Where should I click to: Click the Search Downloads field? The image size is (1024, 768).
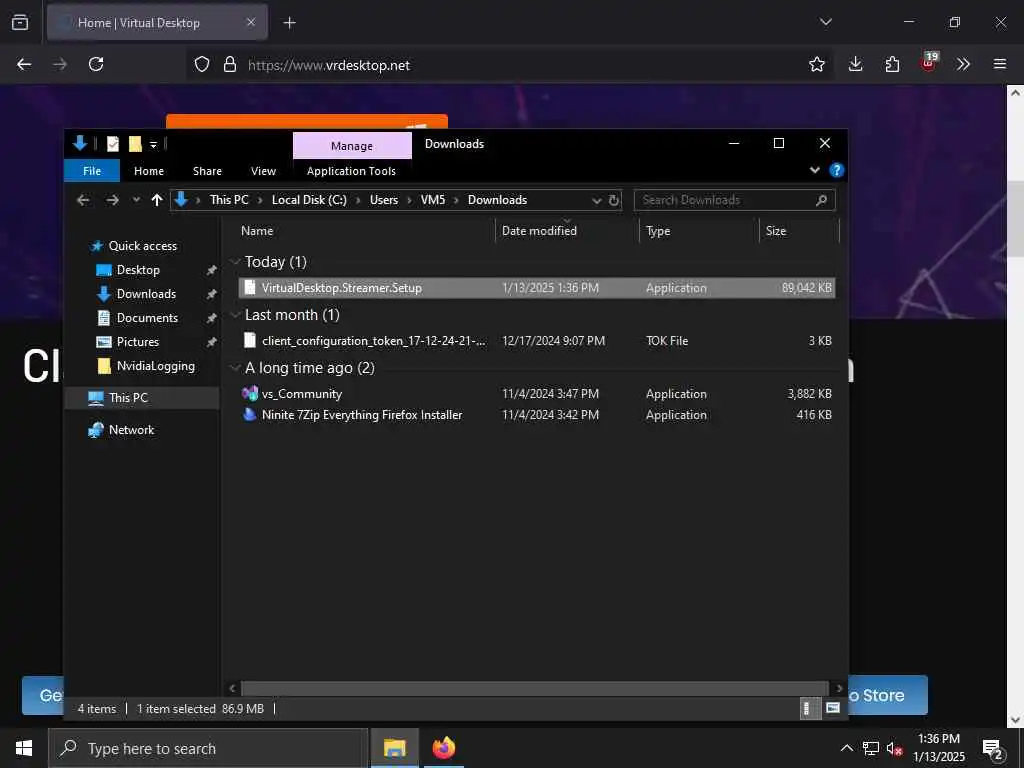tap(734, 200)
